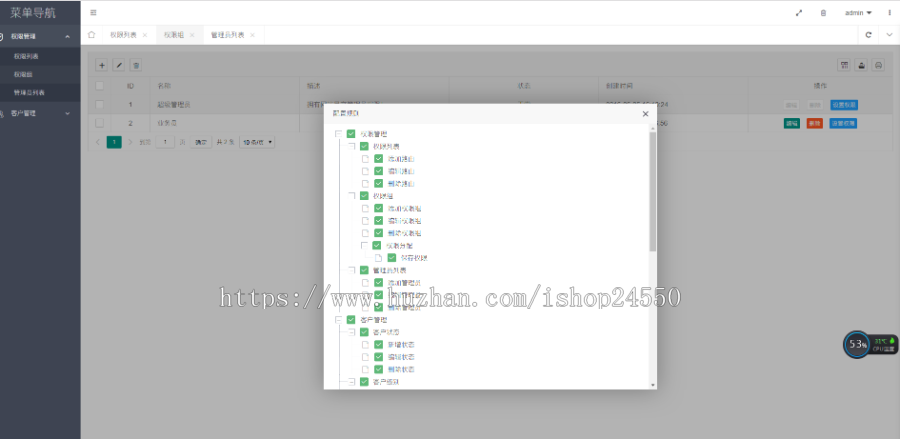Click 确定 button in pagination
Viewport: 900px width, 439px height.
pyautogui.click(x=201, y=142)
